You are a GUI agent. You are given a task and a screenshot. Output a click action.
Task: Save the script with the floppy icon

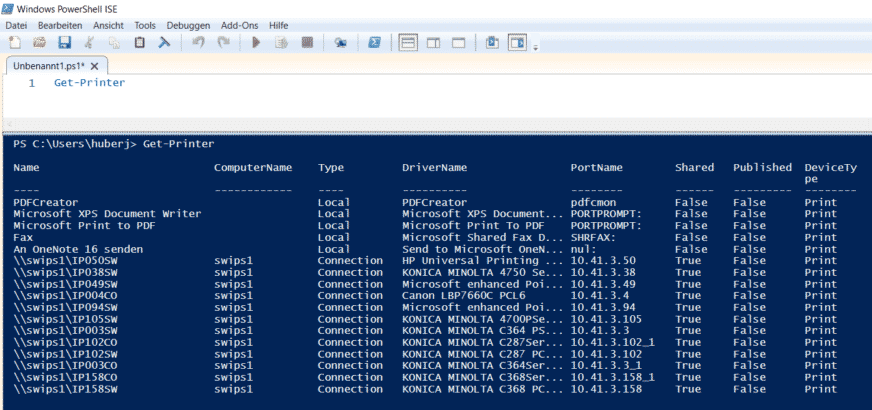pos(65,43)
